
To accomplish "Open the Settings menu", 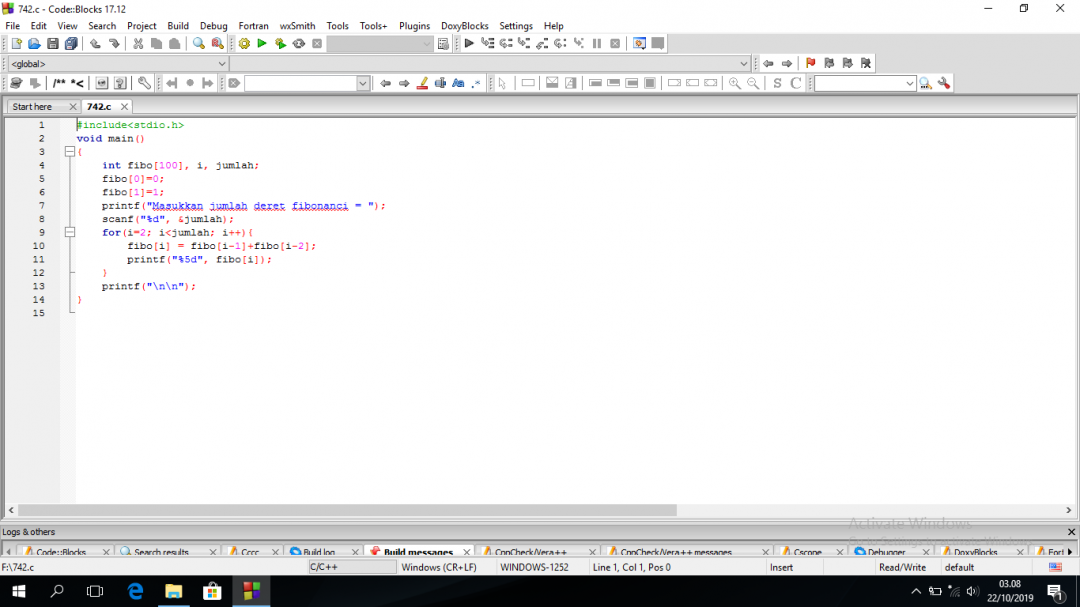I will 516,26.
